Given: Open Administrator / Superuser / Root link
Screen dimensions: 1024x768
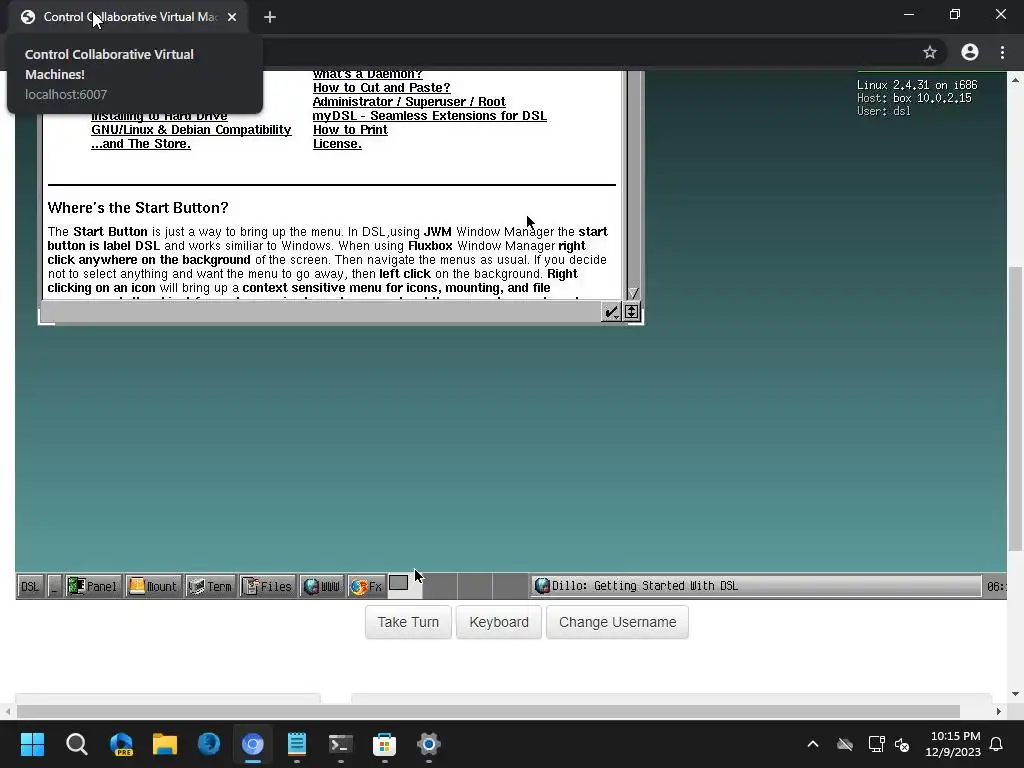Looking at the screenshot, I should pyautogui.click(x=409, y=102).
